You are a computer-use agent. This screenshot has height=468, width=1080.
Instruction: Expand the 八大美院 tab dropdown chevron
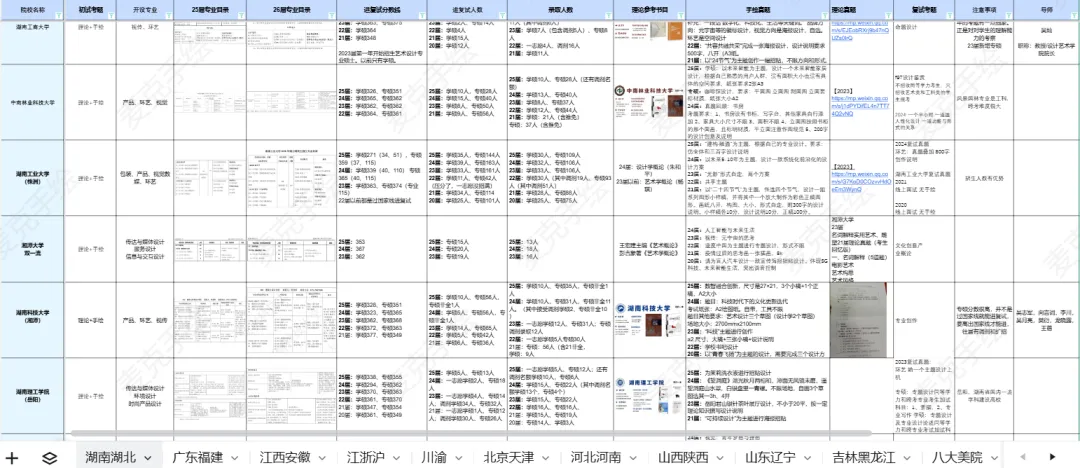(997, 458)
